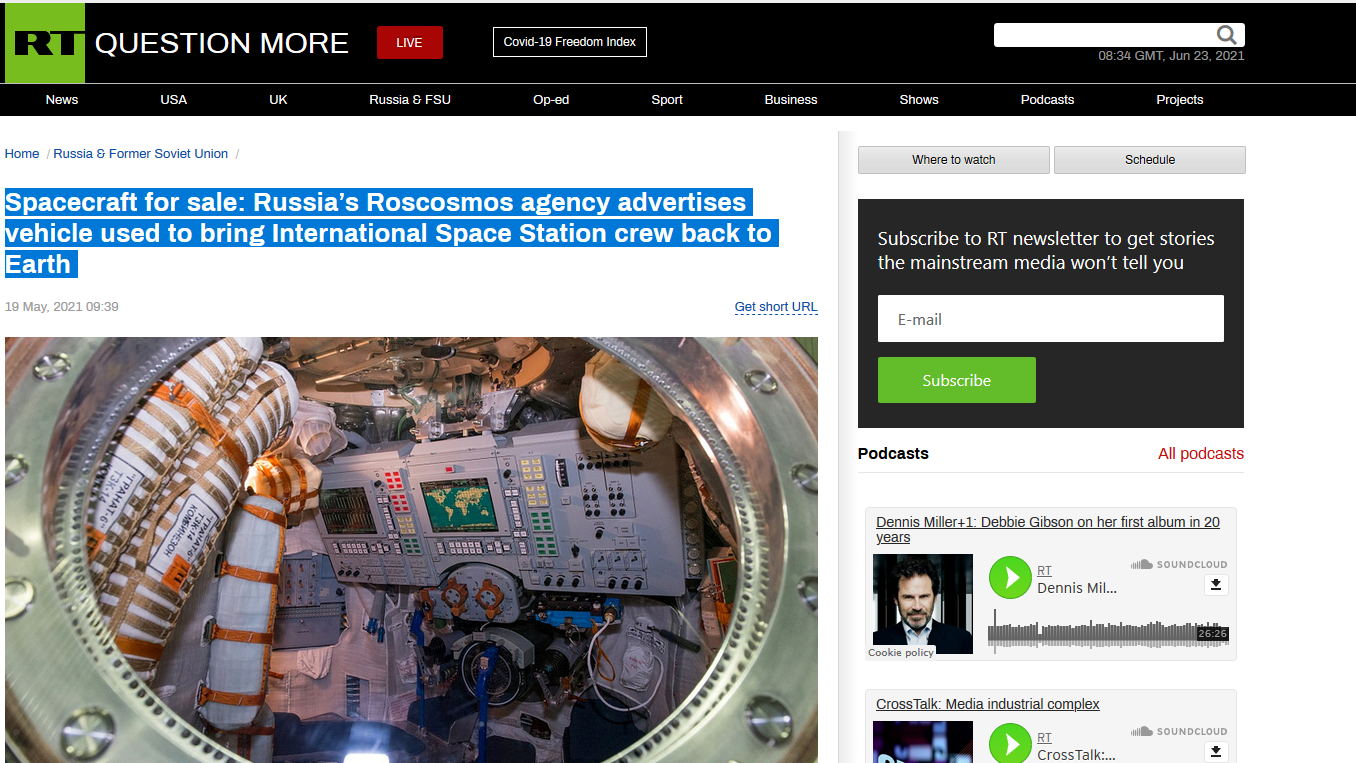Viewport: 1356px width, 763px height.
Task: Open the USA section
Action: click(x=174, y=100)
